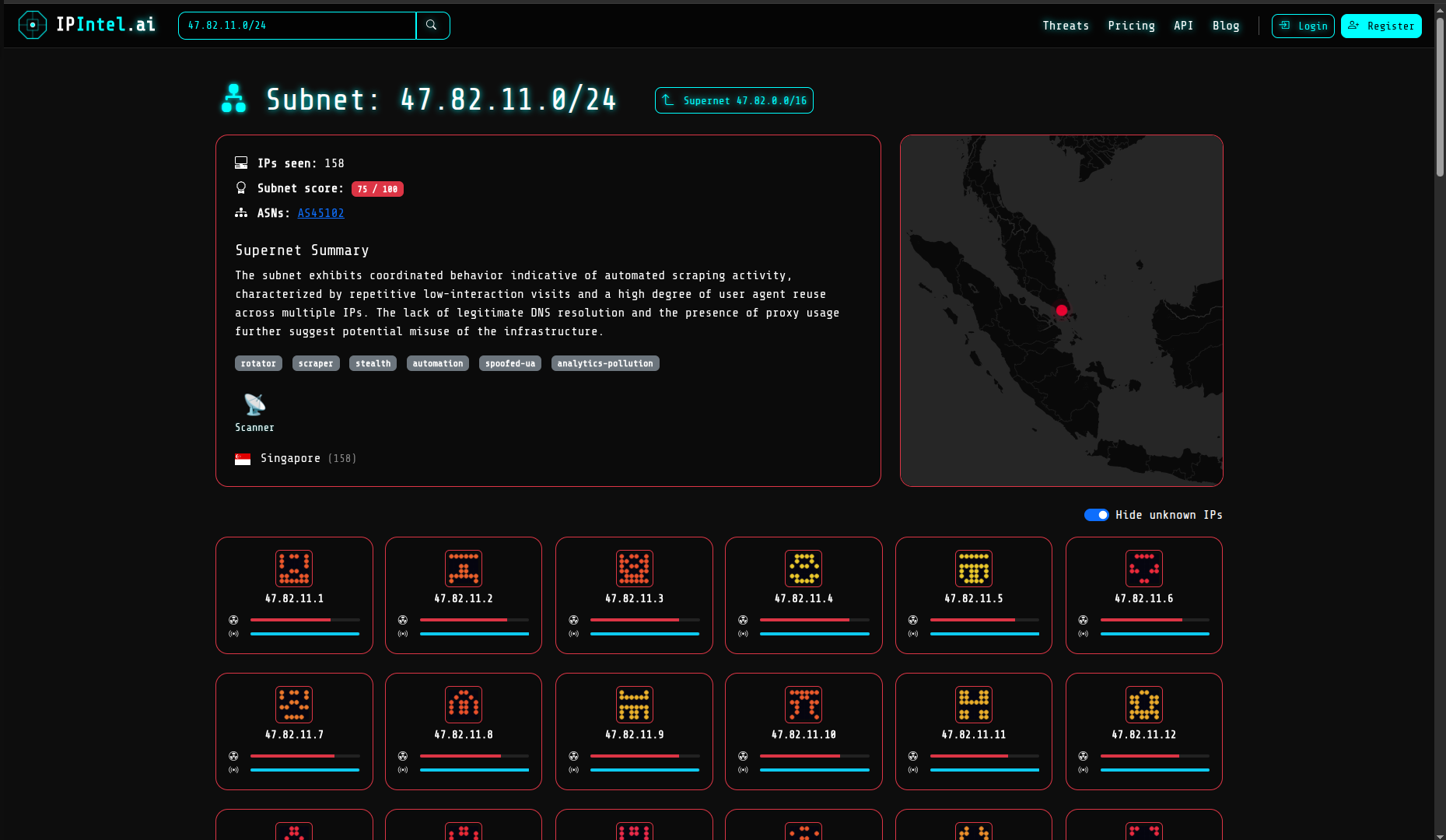Click the computer icon beside 'IPs seen'
Screen dimensions: 1446x840
tap(241, 163)
